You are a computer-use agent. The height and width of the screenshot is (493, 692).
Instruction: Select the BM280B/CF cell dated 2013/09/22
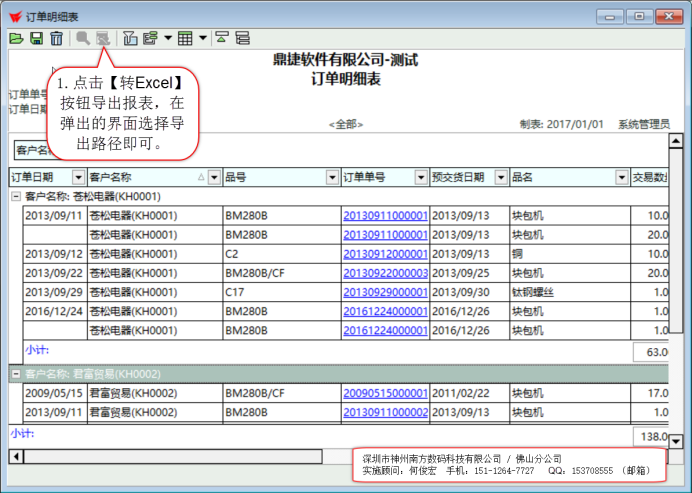coord(282,273)
